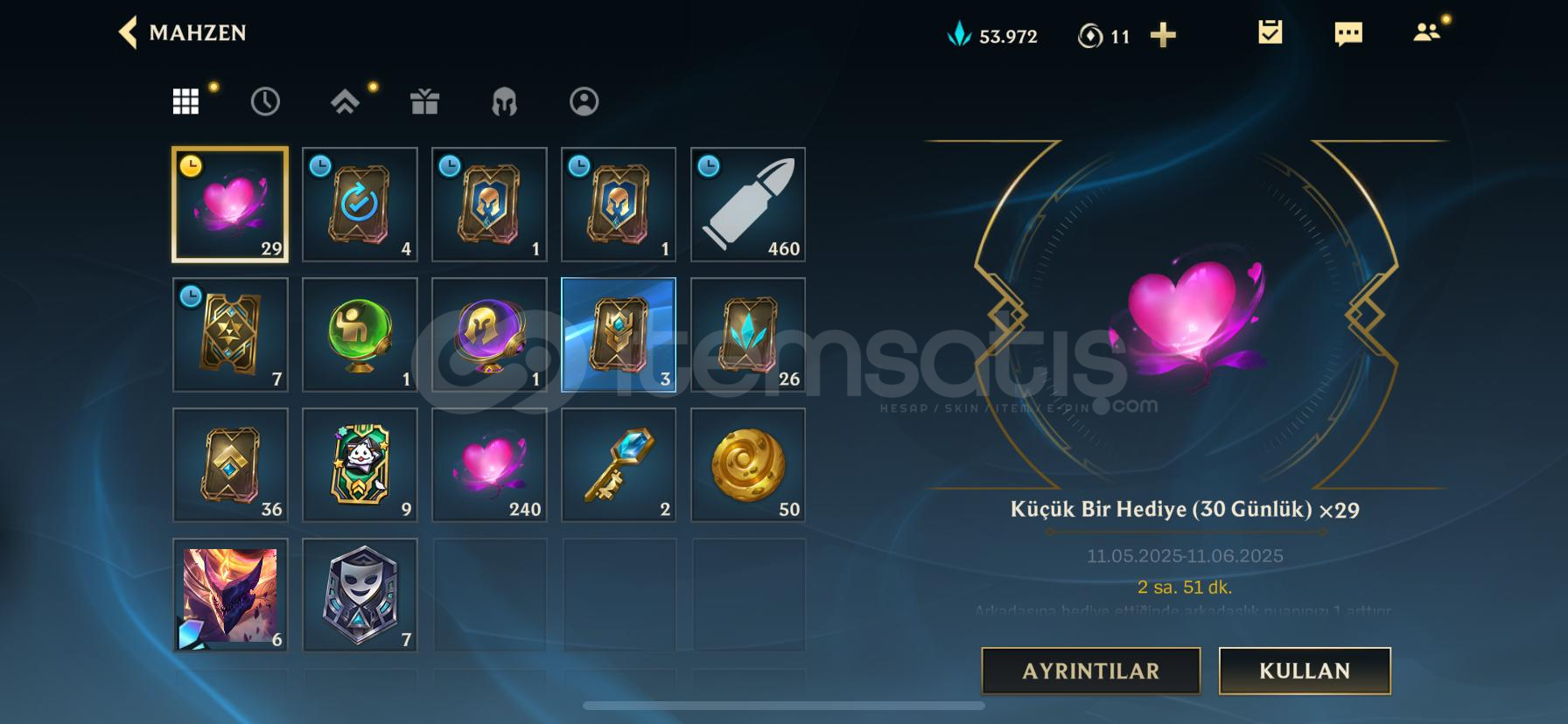This screenshot has height=724, width=1568.
Task: Switch to the clock time-limited tab
Action: [x=265, y=101]
